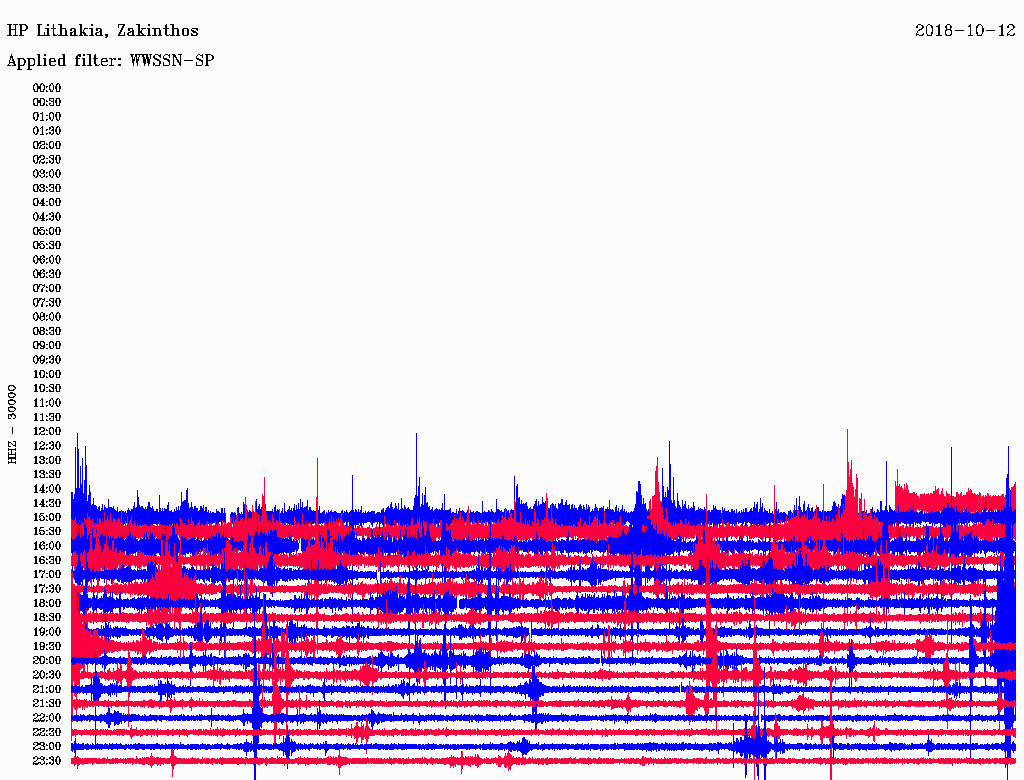Select the 09:00 time label
The height and width of the screenshot is (780, 1024).
[x=47, y=346]
